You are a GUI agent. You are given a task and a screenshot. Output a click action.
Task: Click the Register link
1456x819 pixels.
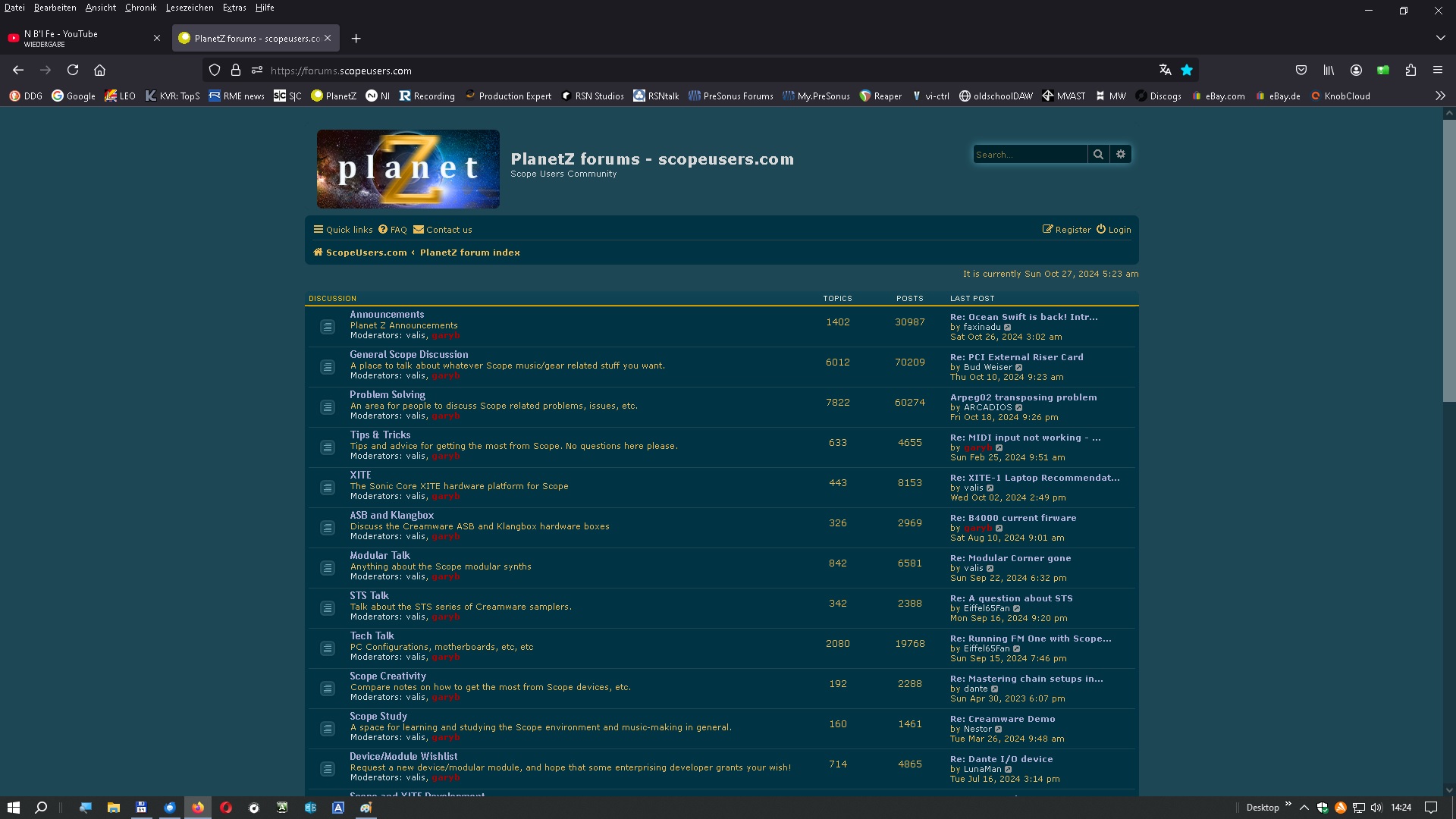1072,229
